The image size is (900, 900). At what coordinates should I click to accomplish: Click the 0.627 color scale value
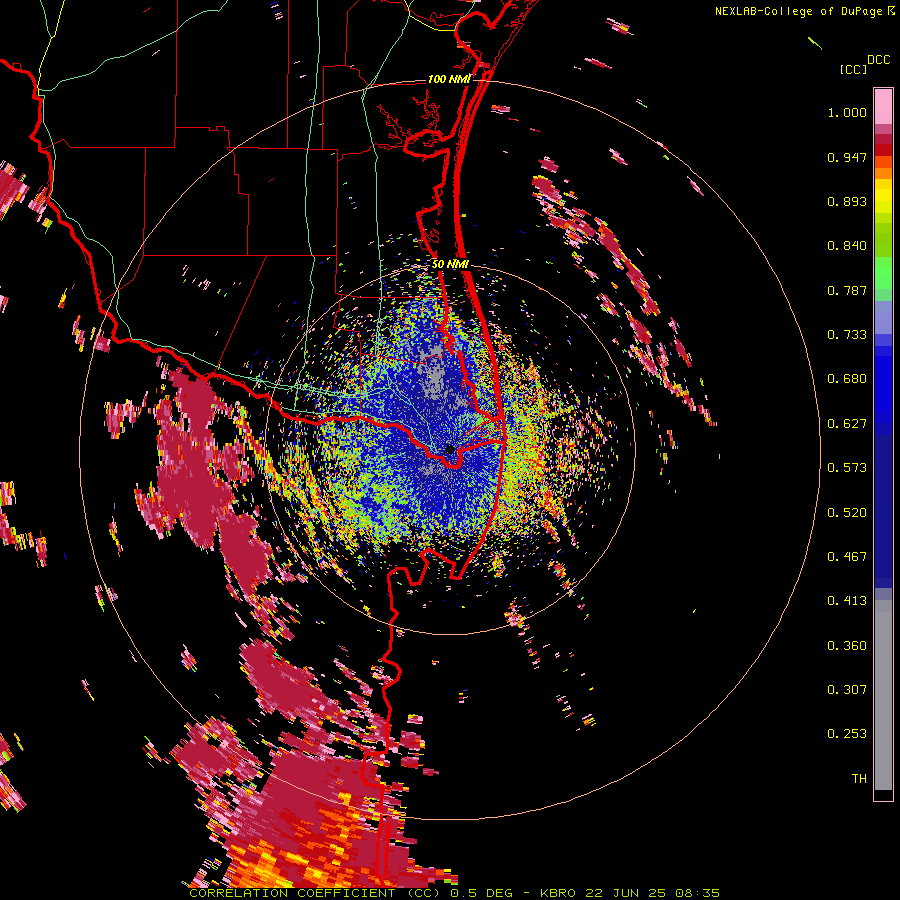pyautogui.click(x=847, y=424)
